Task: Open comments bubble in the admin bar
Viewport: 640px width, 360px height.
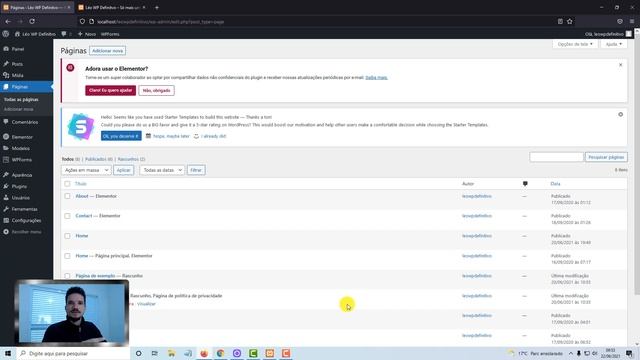Action: (66, 34)
